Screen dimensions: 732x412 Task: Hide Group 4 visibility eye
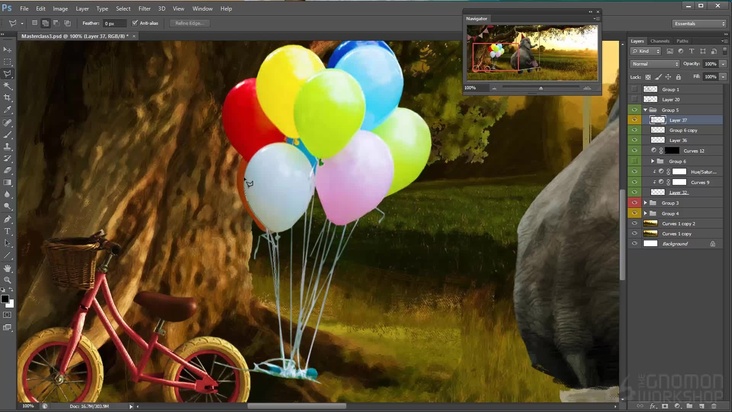(634, 213)
